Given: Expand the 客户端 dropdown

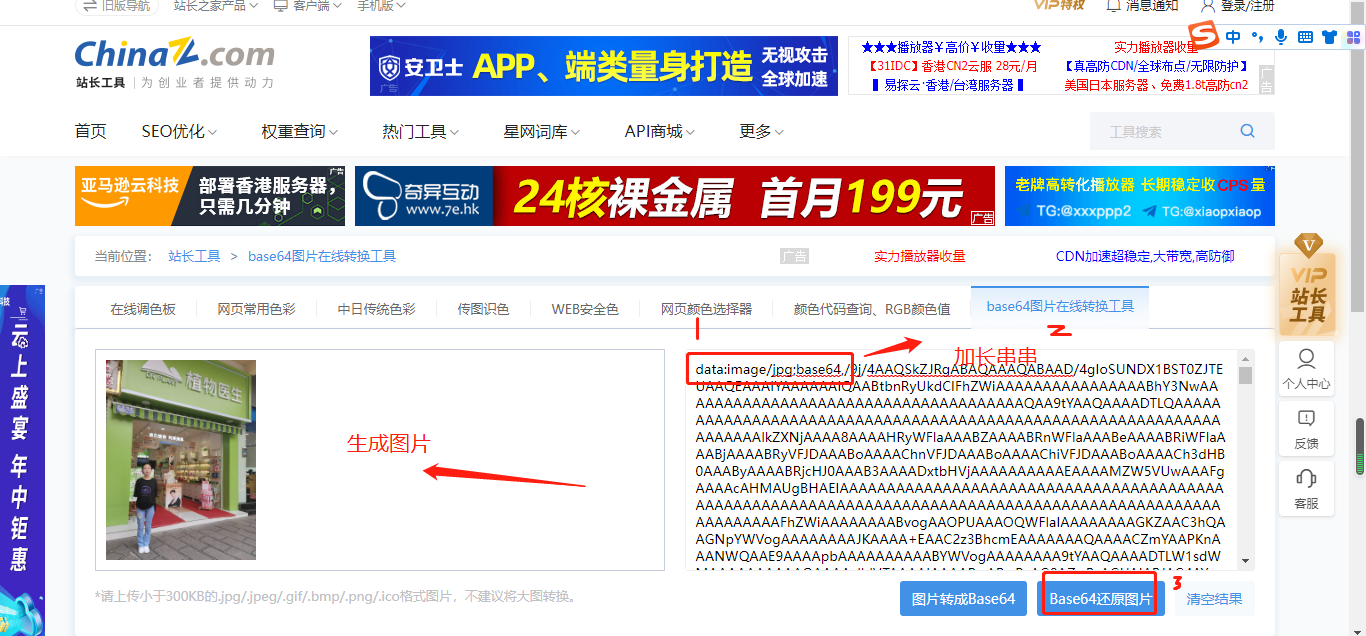Looking at the screenshot, I should pos(308,5).
